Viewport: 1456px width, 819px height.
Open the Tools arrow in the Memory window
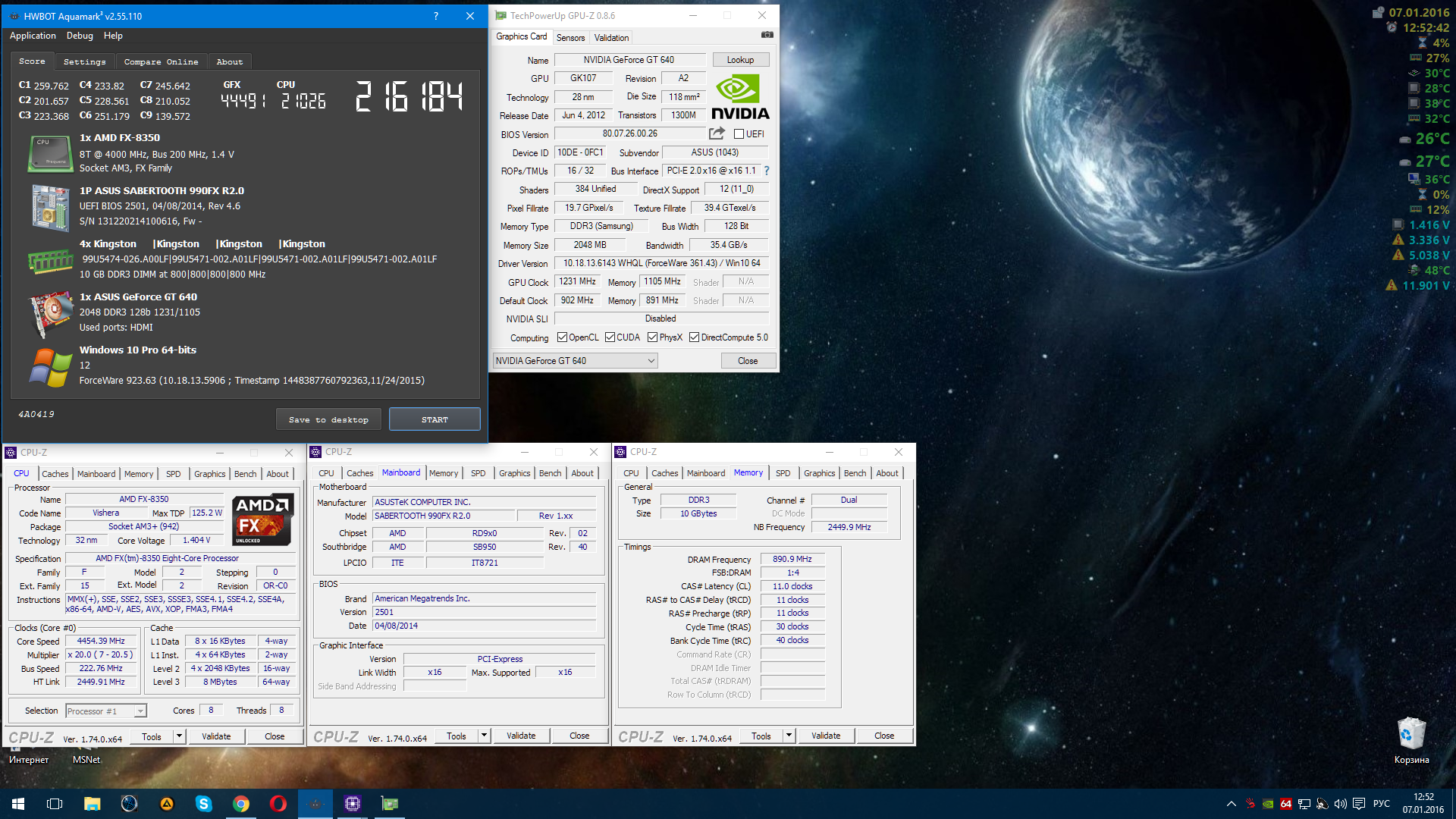(789, 736)
